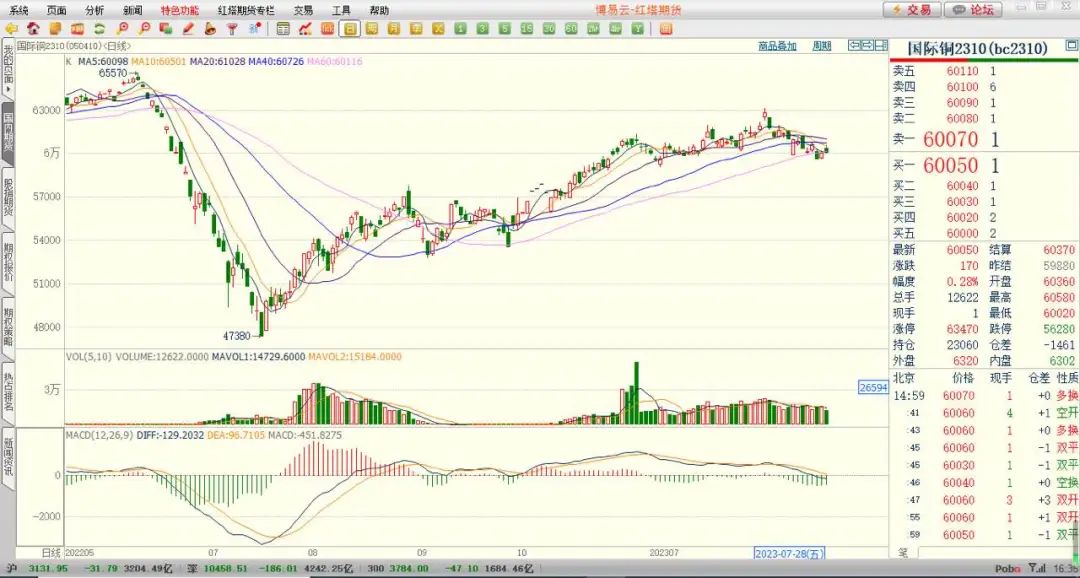Open the 周期 period dropdown

[x=821, y=46]
